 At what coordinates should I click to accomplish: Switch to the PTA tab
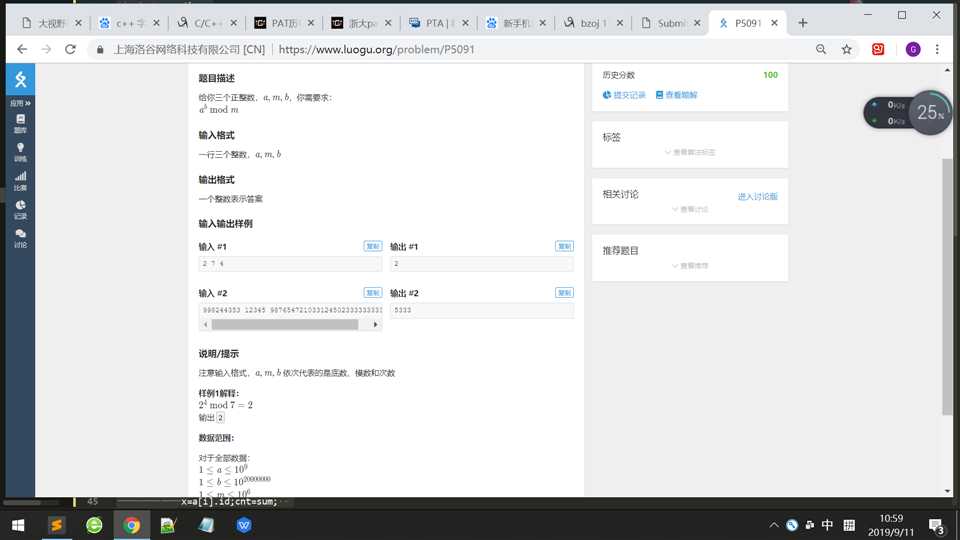click(x=438, y=23)
